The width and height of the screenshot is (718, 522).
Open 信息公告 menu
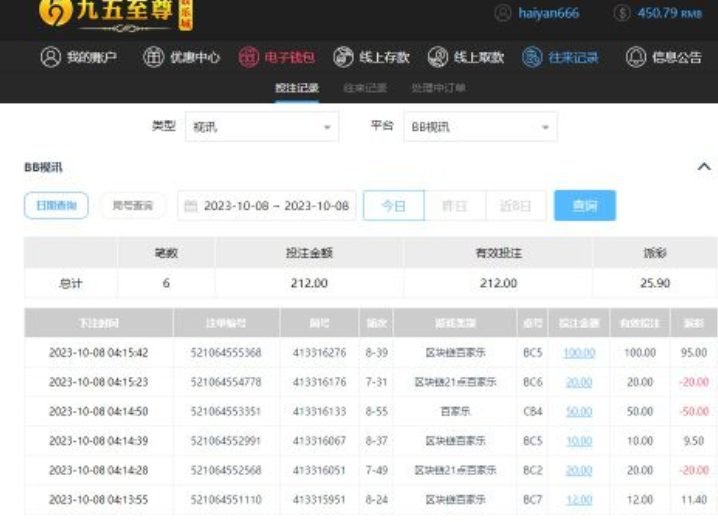[664, 57]
